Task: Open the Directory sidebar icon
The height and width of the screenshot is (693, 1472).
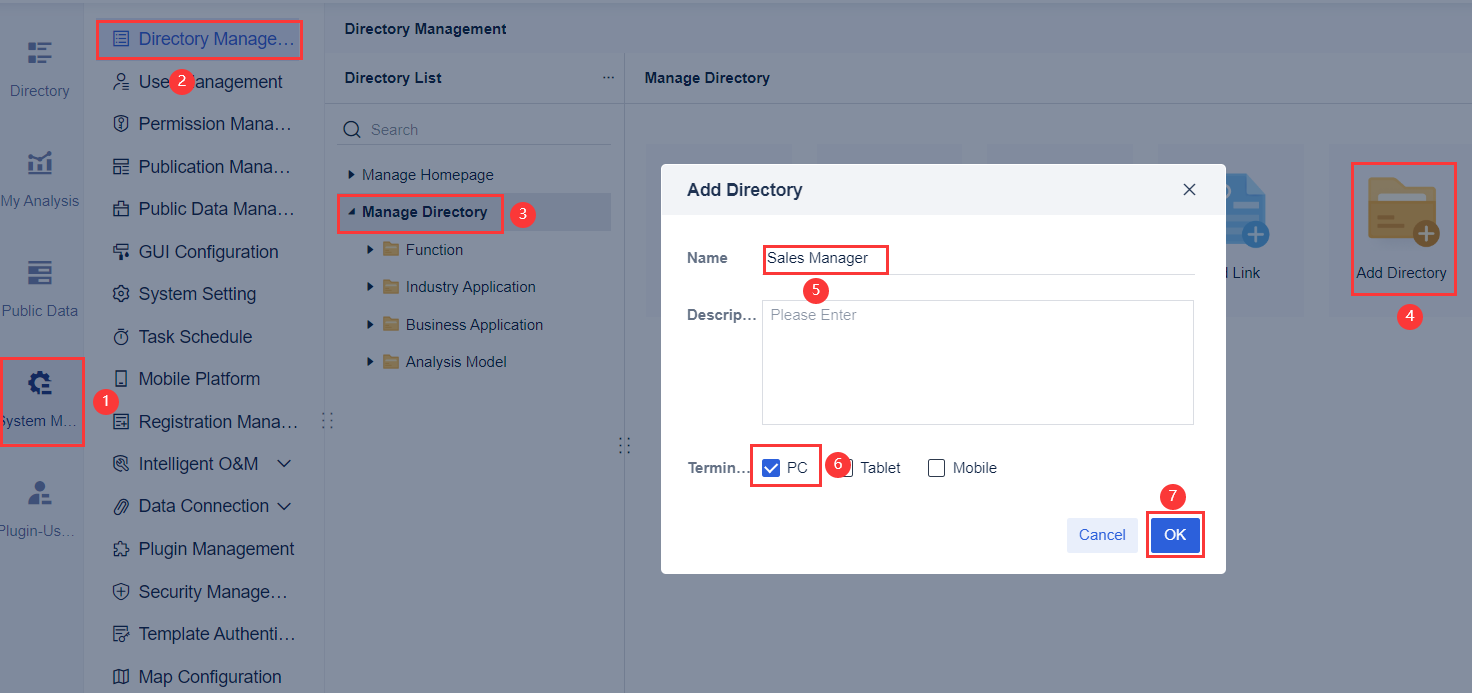Action: coord(40,53)
